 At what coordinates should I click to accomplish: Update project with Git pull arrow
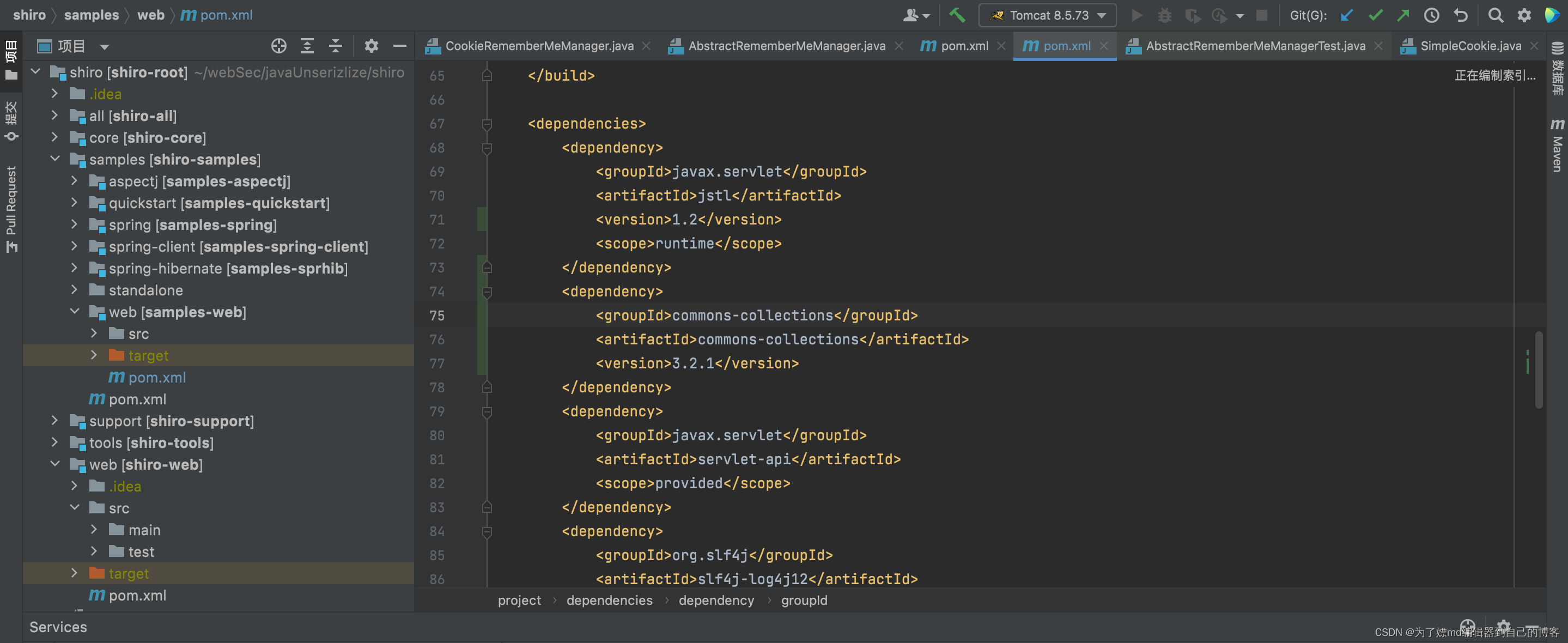click(x=1347, y=15)
